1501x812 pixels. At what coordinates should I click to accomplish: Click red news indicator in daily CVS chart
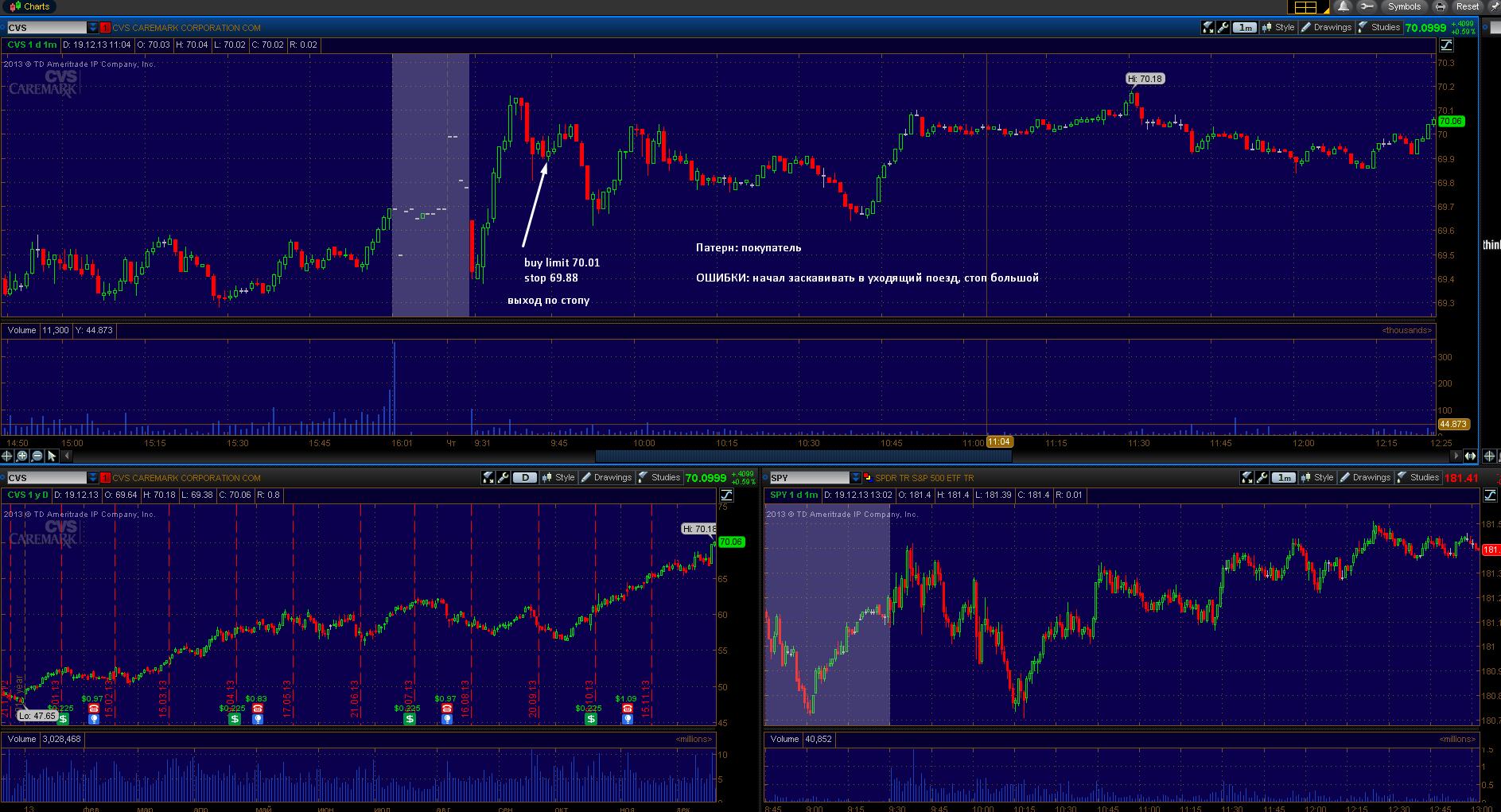pos(105,478)
